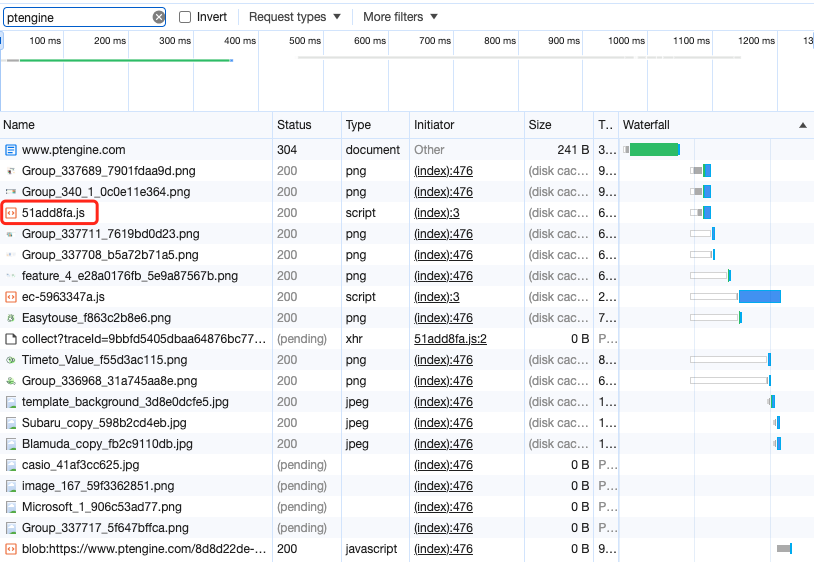Viewport: 814px width, 562px height.
Task: Open the Request types dropdown
Action: pos(294,17)
